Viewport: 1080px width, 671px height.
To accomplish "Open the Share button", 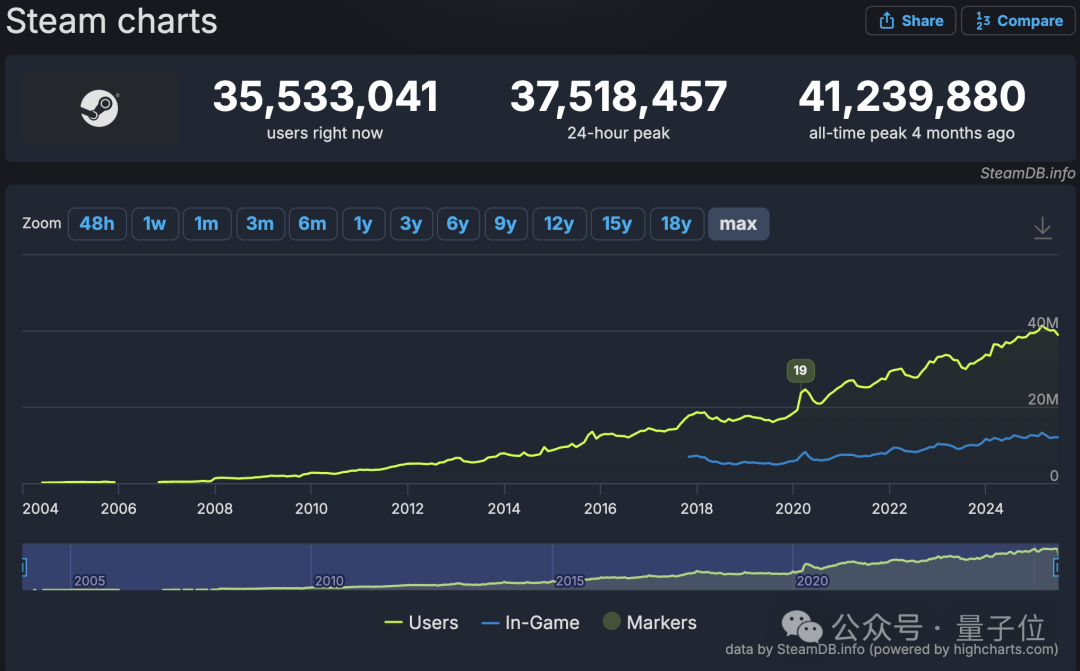I will point(910,21).
